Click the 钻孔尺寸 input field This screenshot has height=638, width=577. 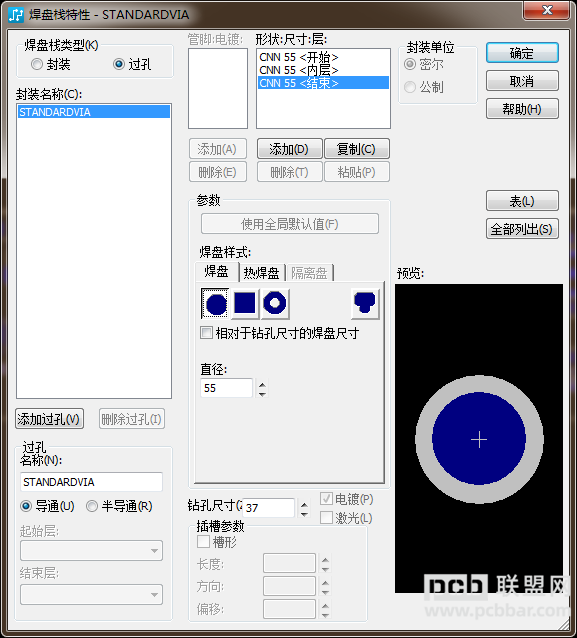pyautogui.click(x=269, y=508)
